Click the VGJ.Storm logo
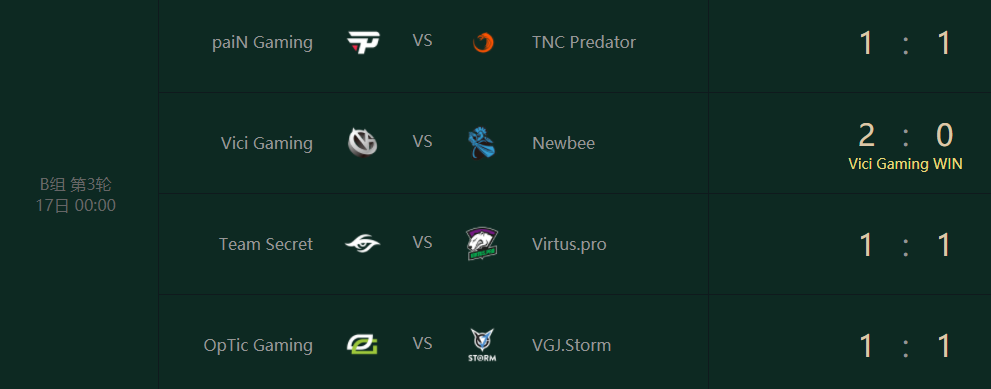This screenshot has width=991, height=389. (x=483, y=345)
